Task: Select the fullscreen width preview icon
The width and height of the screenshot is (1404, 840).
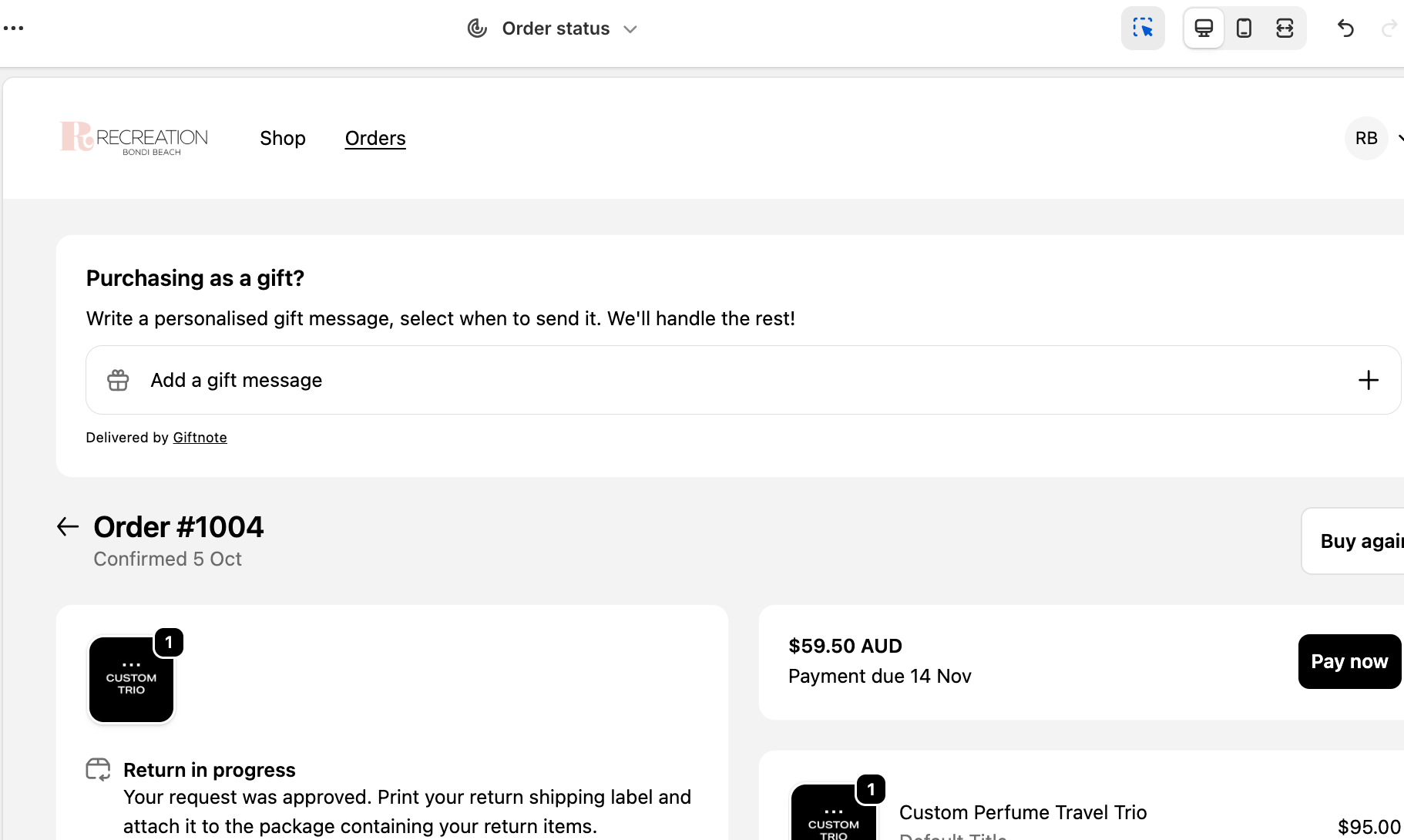Action: 1285,29
